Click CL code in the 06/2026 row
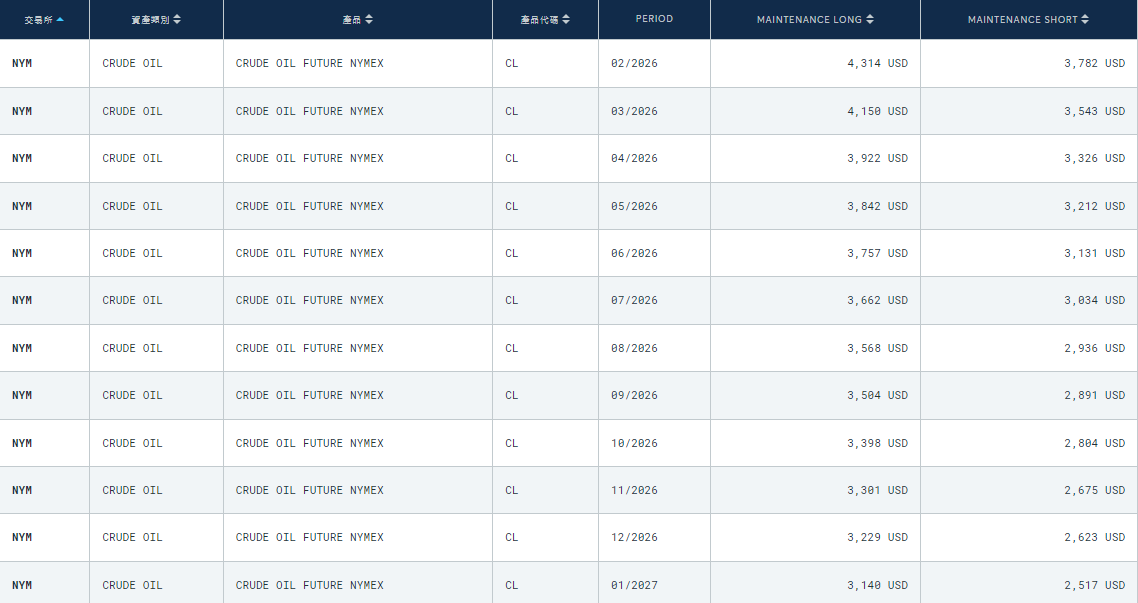Image resolution: width=1138 pixels, height=603 pixels. coord(511,253)
